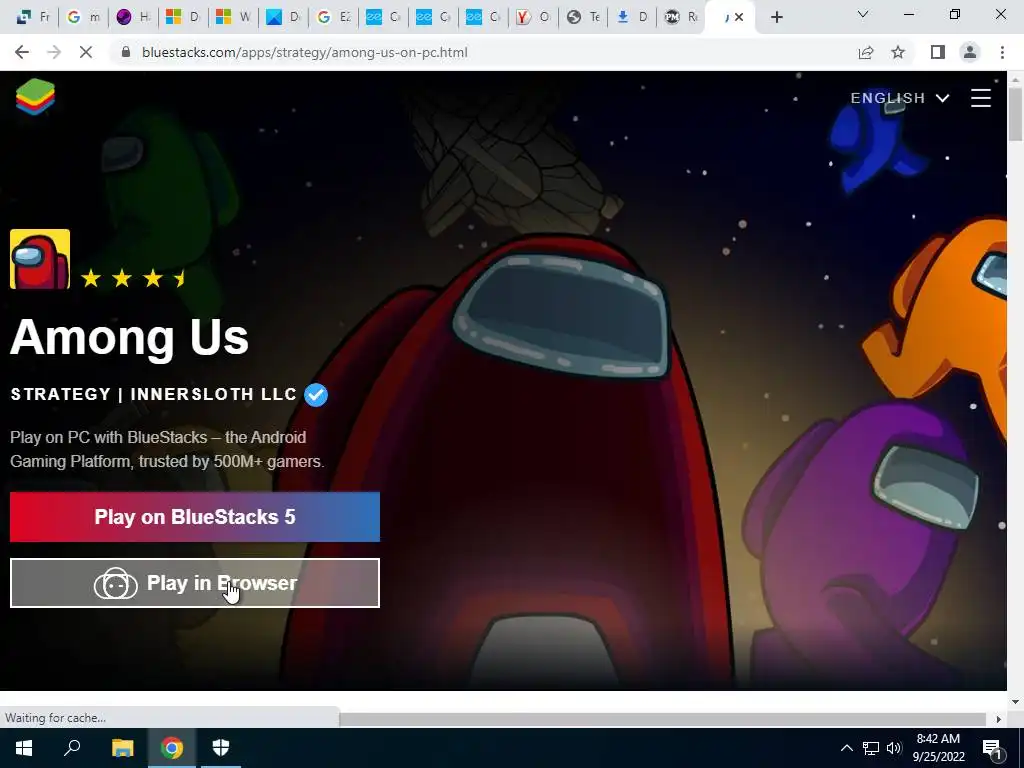Click the Among Us app icon thumbnail
The image size is (1024, 768).
click(x=40, y=259)
